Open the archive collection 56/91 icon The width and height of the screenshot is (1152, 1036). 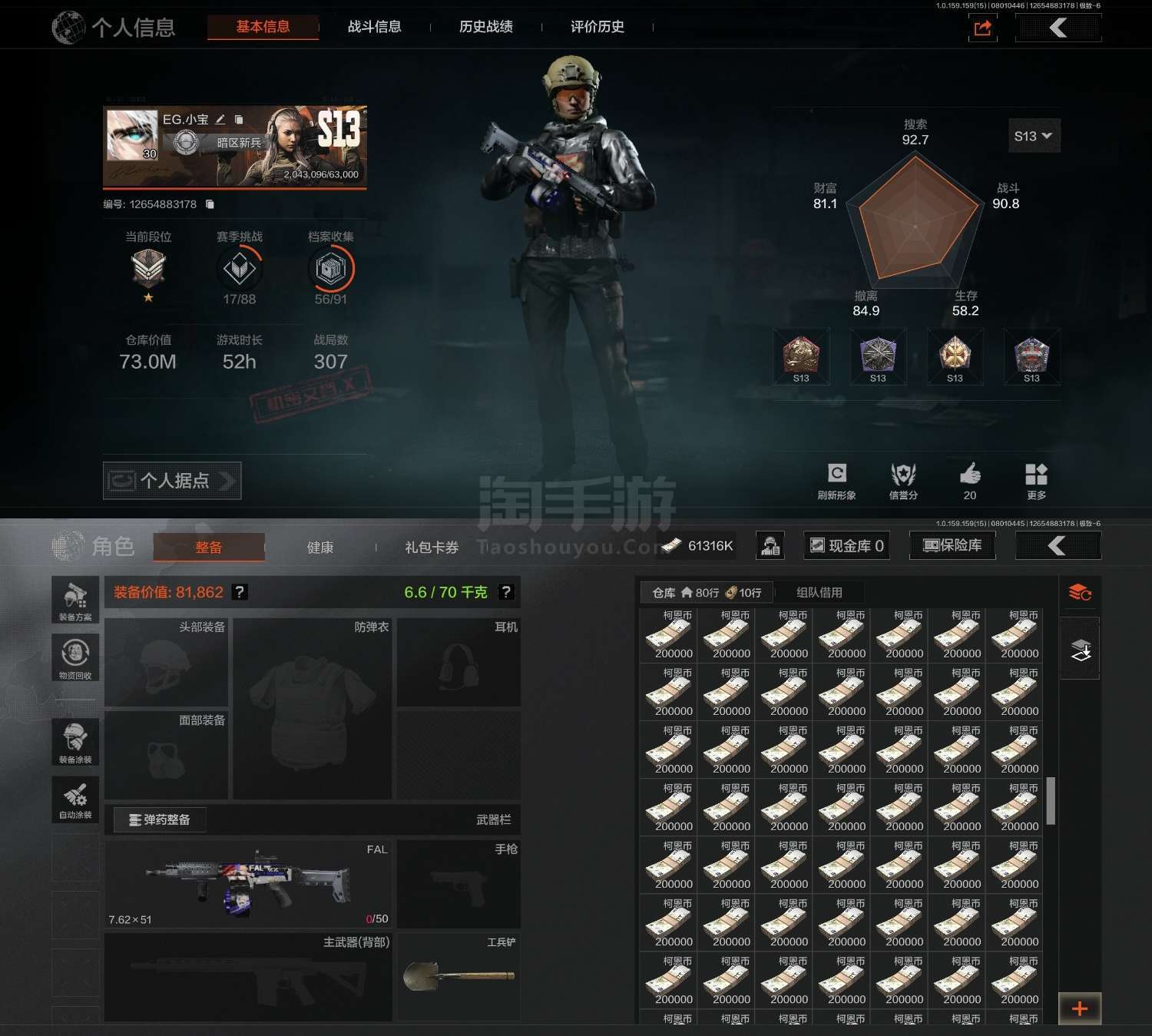point(331,269)
